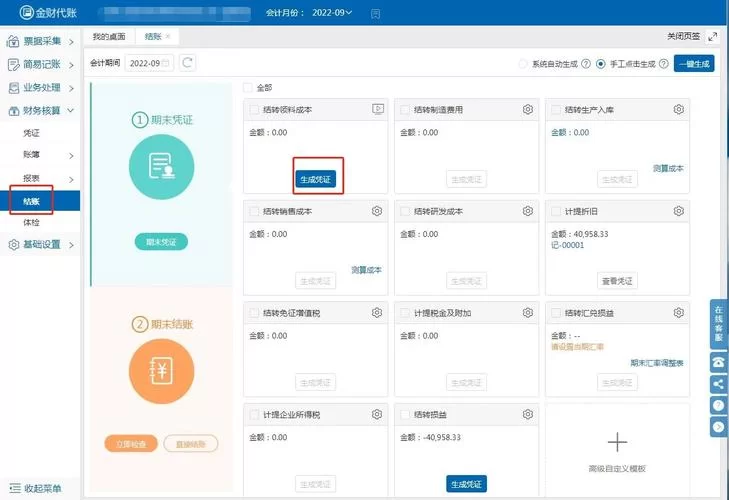Click 查看凭证 on 计提折旧 card

pyautogui.click(x=617, y=281)
